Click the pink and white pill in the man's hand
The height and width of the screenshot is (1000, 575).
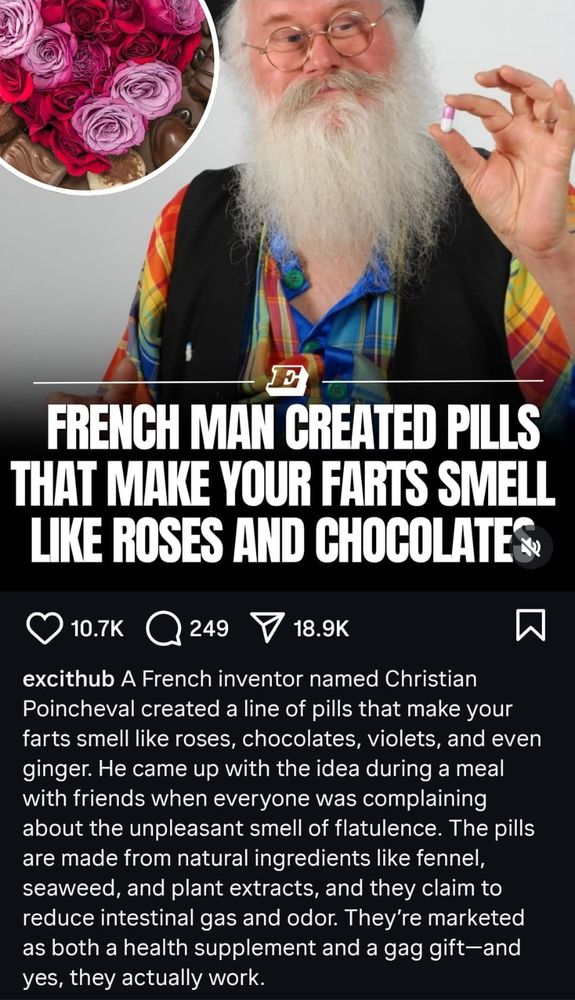coord(448,119)
